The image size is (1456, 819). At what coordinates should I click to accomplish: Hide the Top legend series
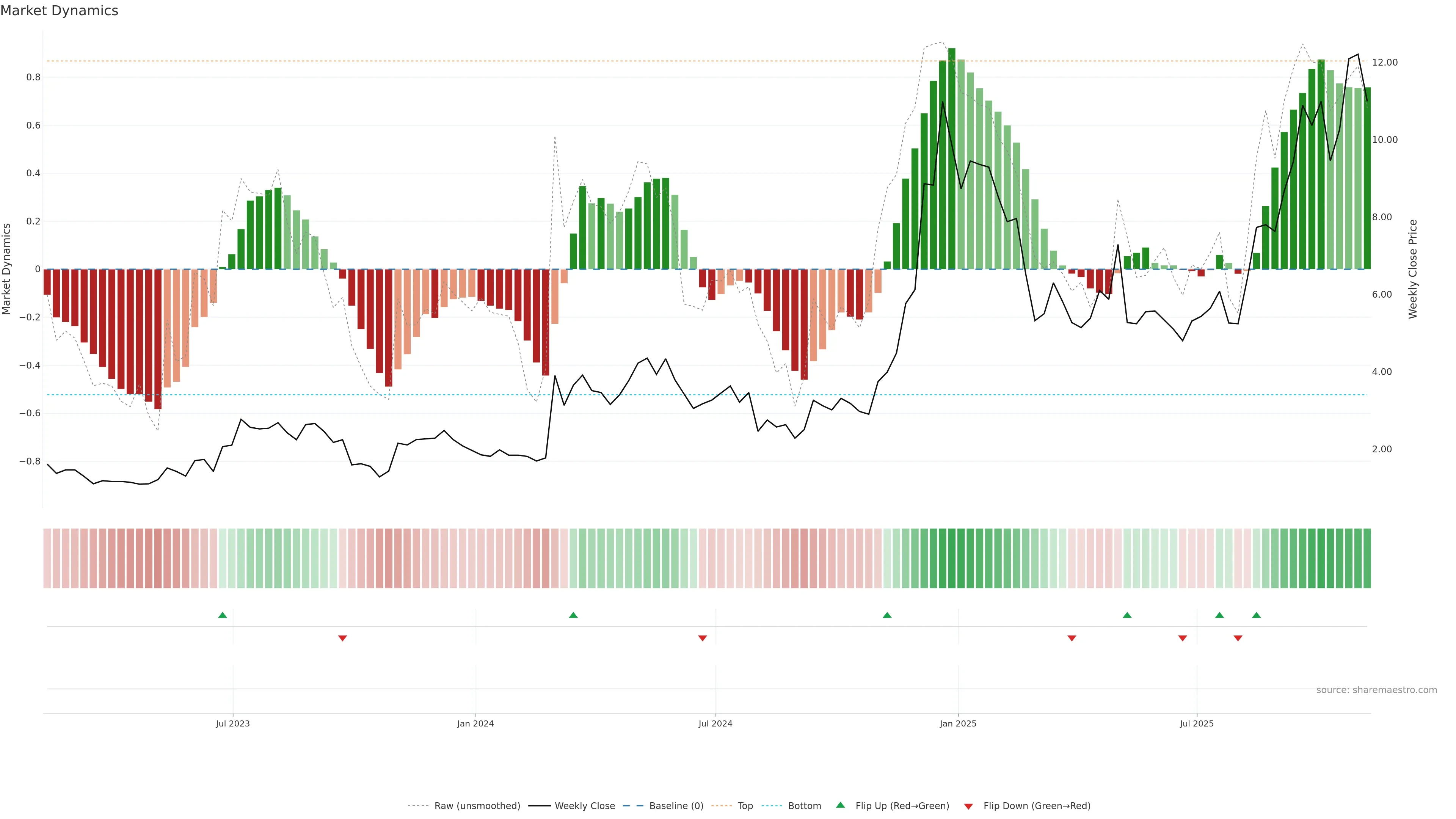tap(745, 806)
